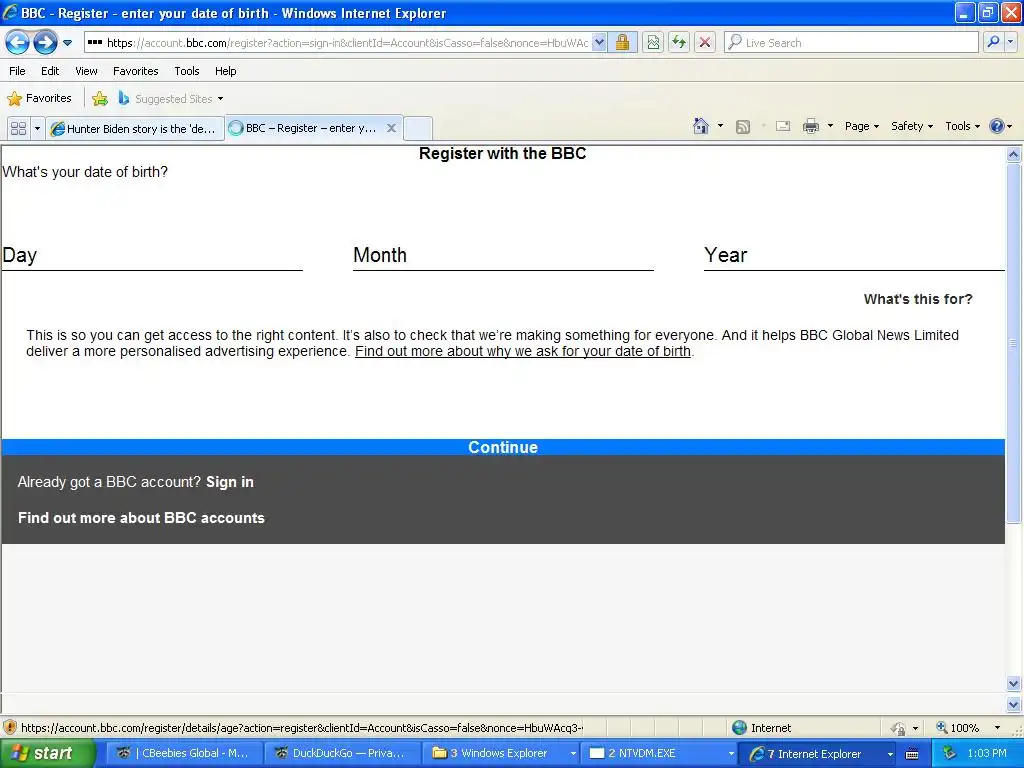Open Windows Explorer taskbar group

click(501, 753)
